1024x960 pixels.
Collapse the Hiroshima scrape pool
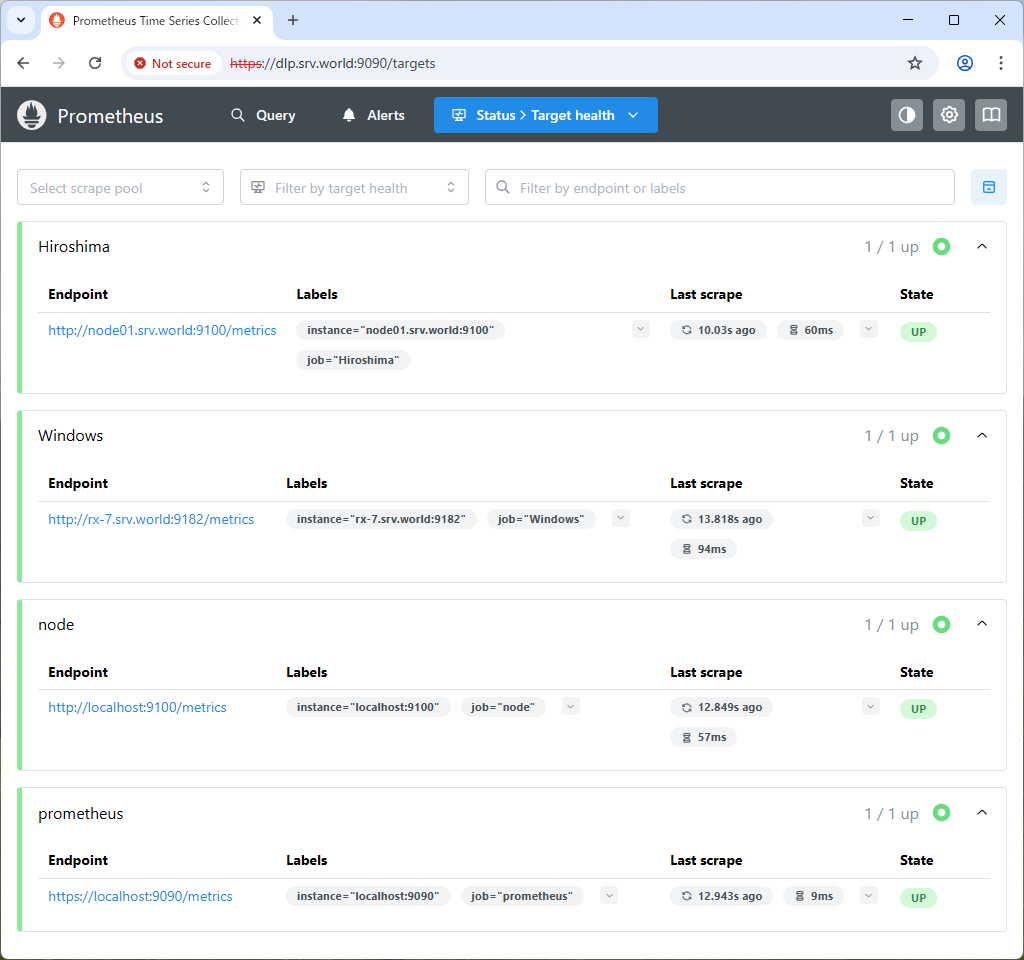982,247
